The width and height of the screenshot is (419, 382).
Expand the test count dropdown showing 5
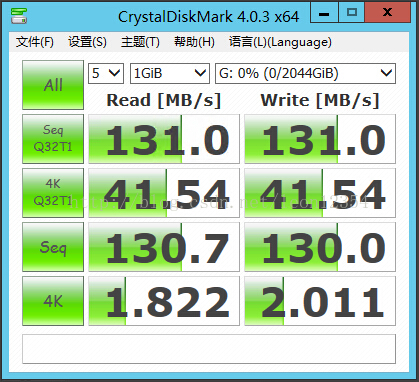(106, 73)
